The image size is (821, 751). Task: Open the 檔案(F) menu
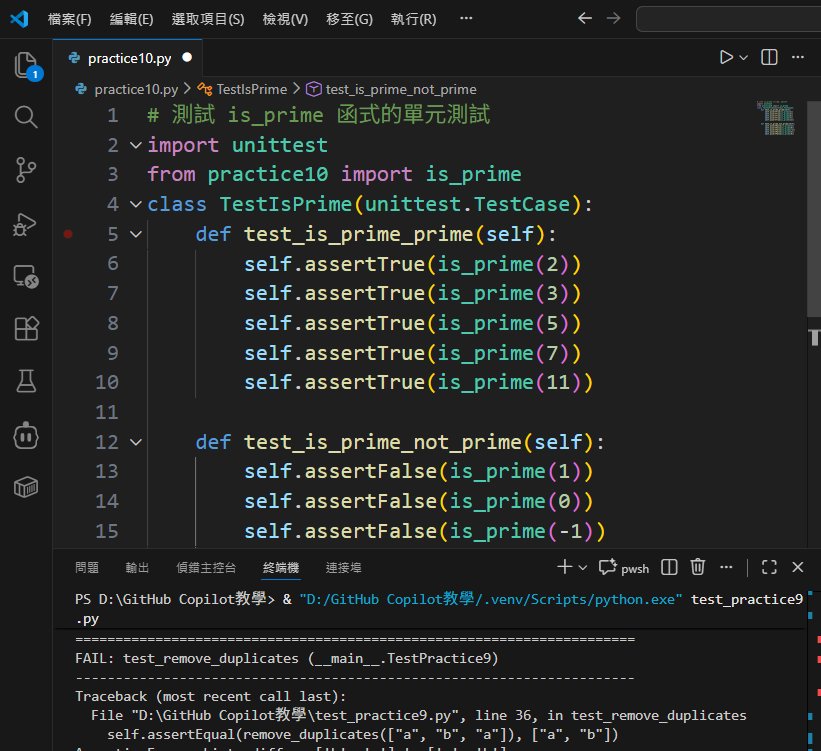[69, 19]
